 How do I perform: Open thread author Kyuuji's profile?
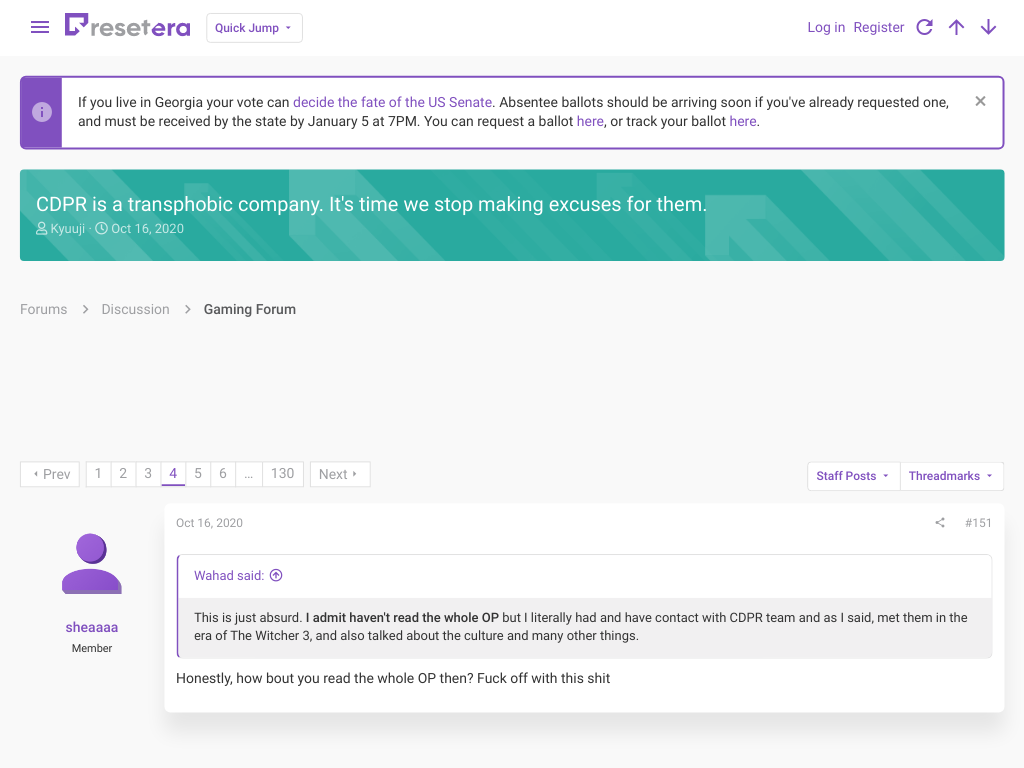click(x=67, y=229)
